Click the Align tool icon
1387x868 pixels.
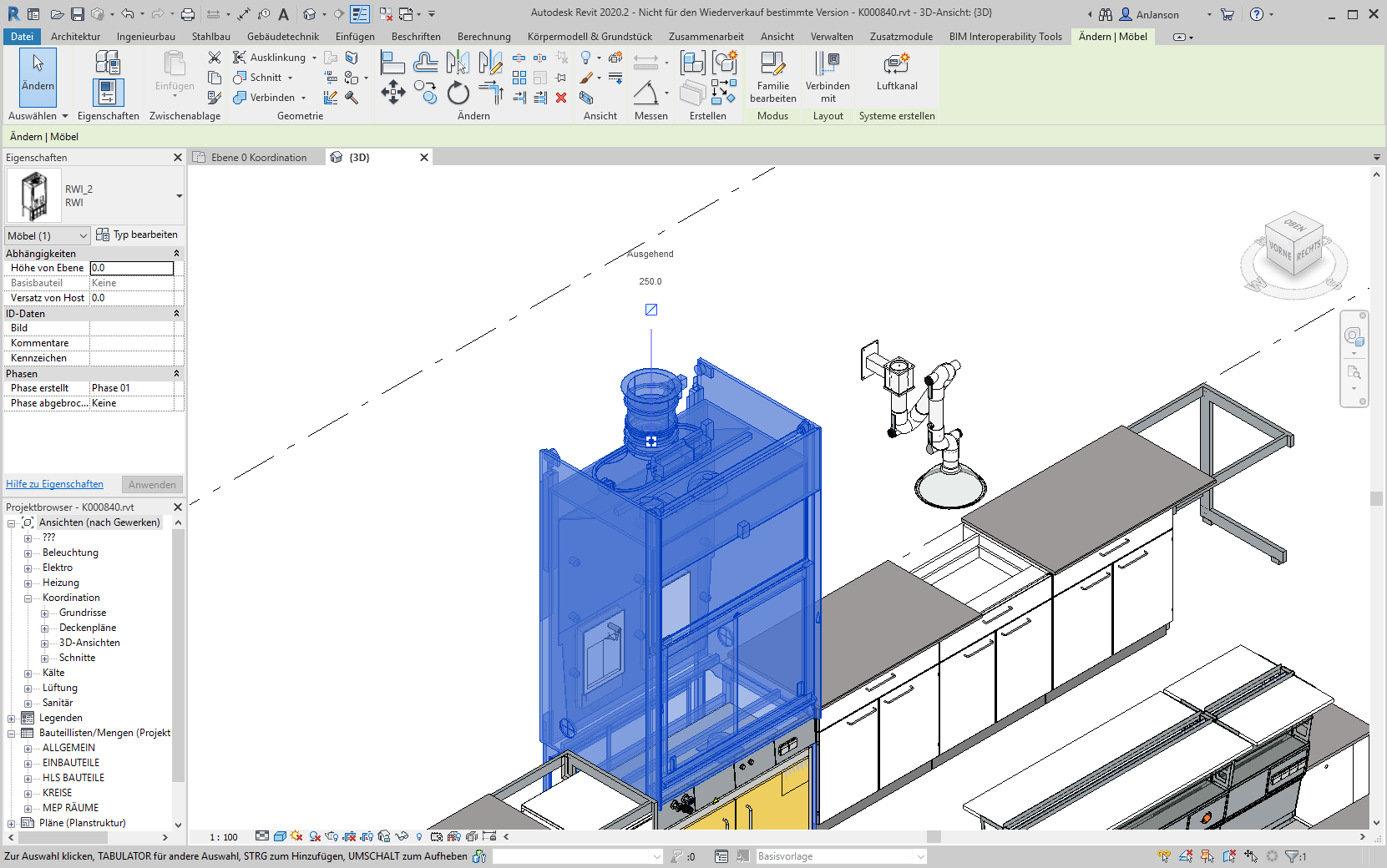(x=392, y=63)
